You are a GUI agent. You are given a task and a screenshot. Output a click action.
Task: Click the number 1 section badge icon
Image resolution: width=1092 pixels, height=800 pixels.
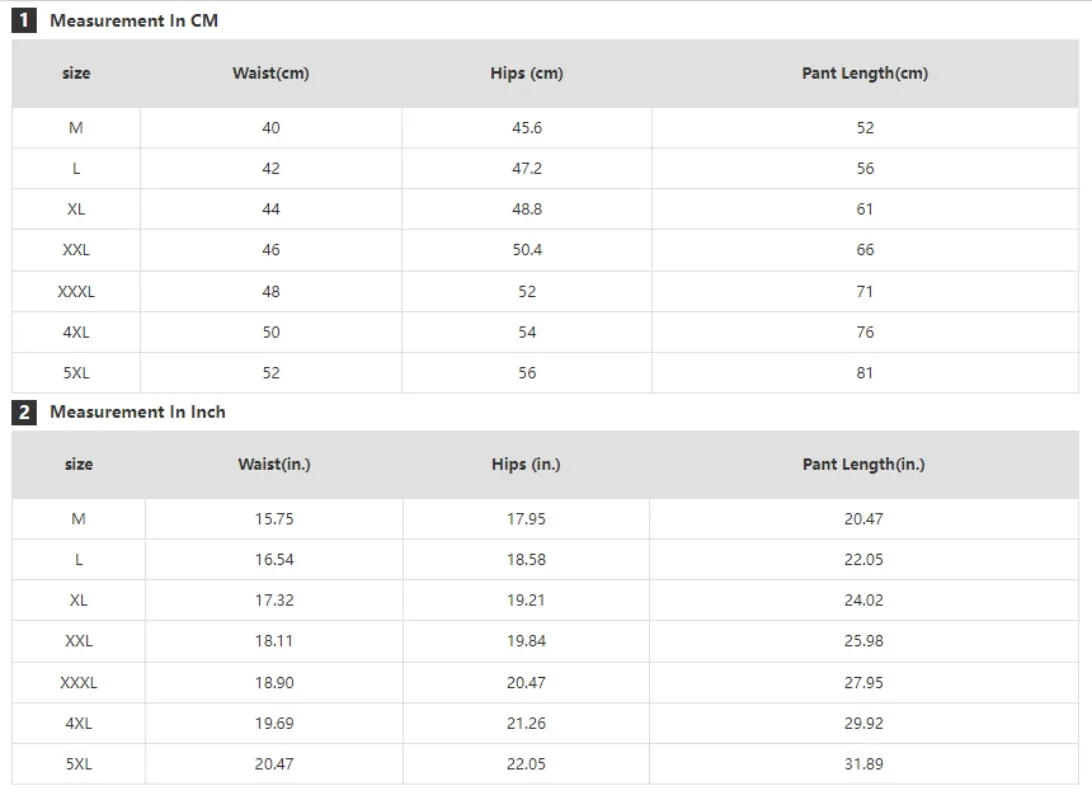[24, 20]
